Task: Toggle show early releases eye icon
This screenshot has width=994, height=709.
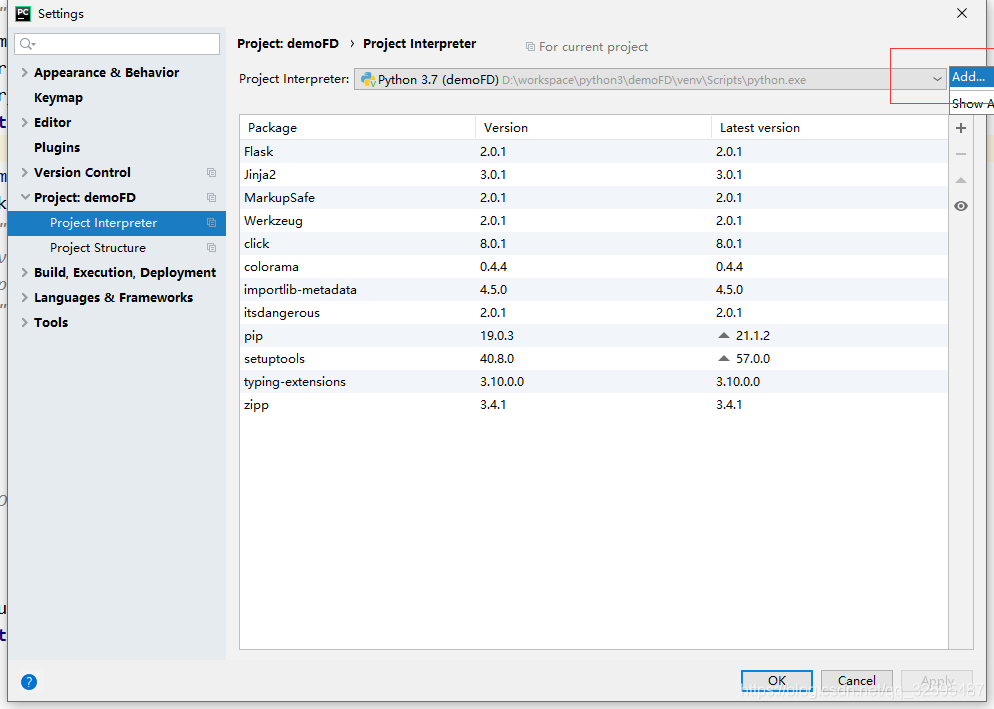Action: click(x=961, y=206)
